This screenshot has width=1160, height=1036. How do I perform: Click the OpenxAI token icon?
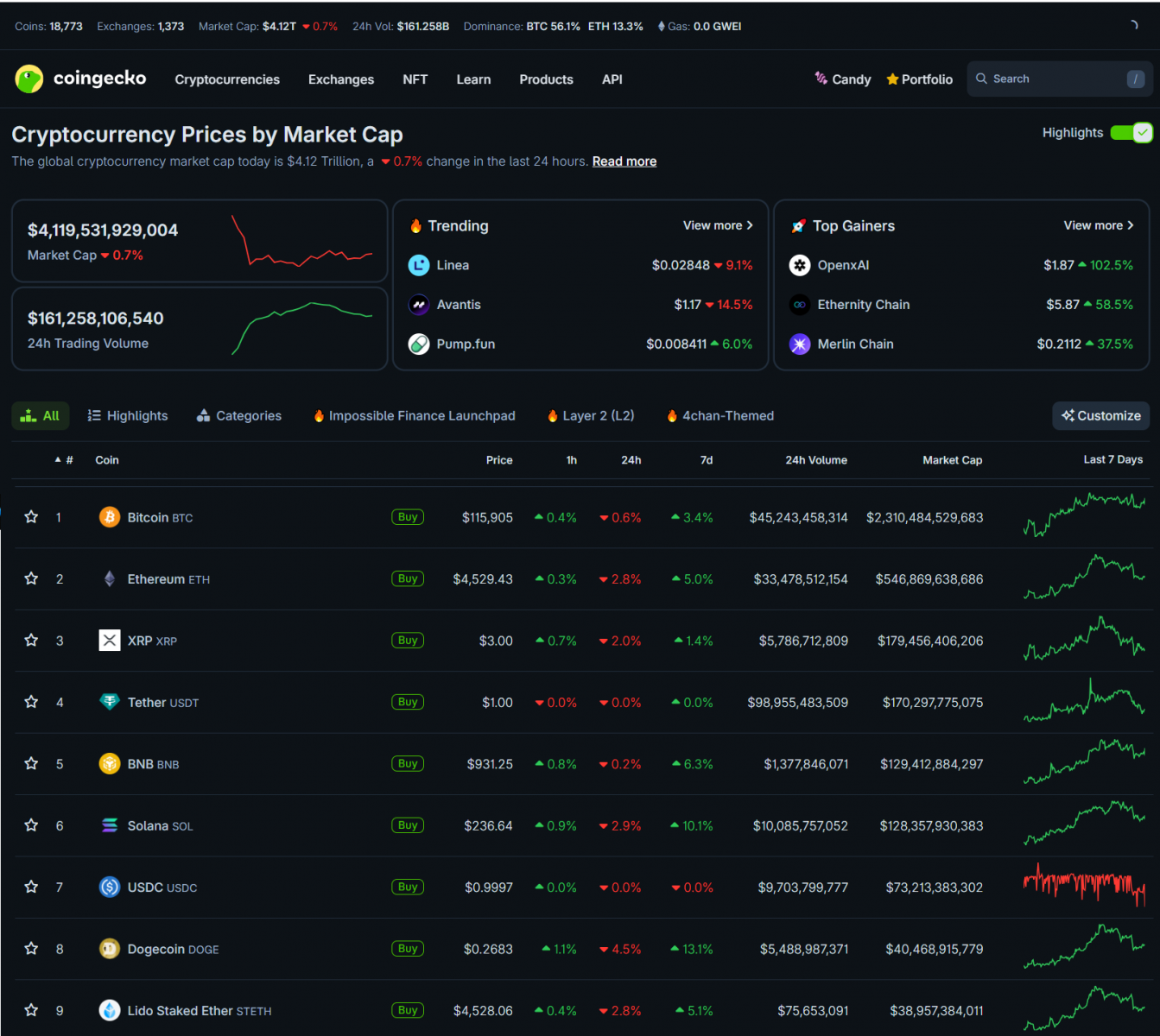(x=800, y=265)
